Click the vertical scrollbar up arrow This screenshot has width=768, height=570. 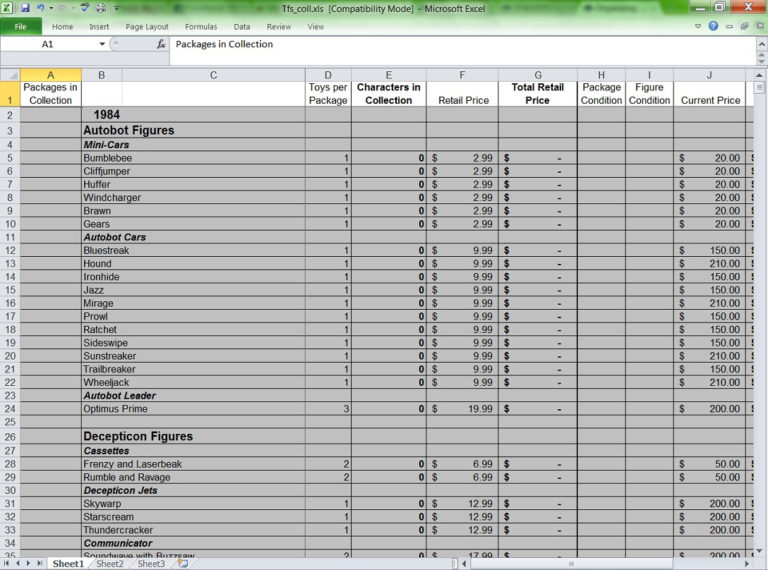759,75
